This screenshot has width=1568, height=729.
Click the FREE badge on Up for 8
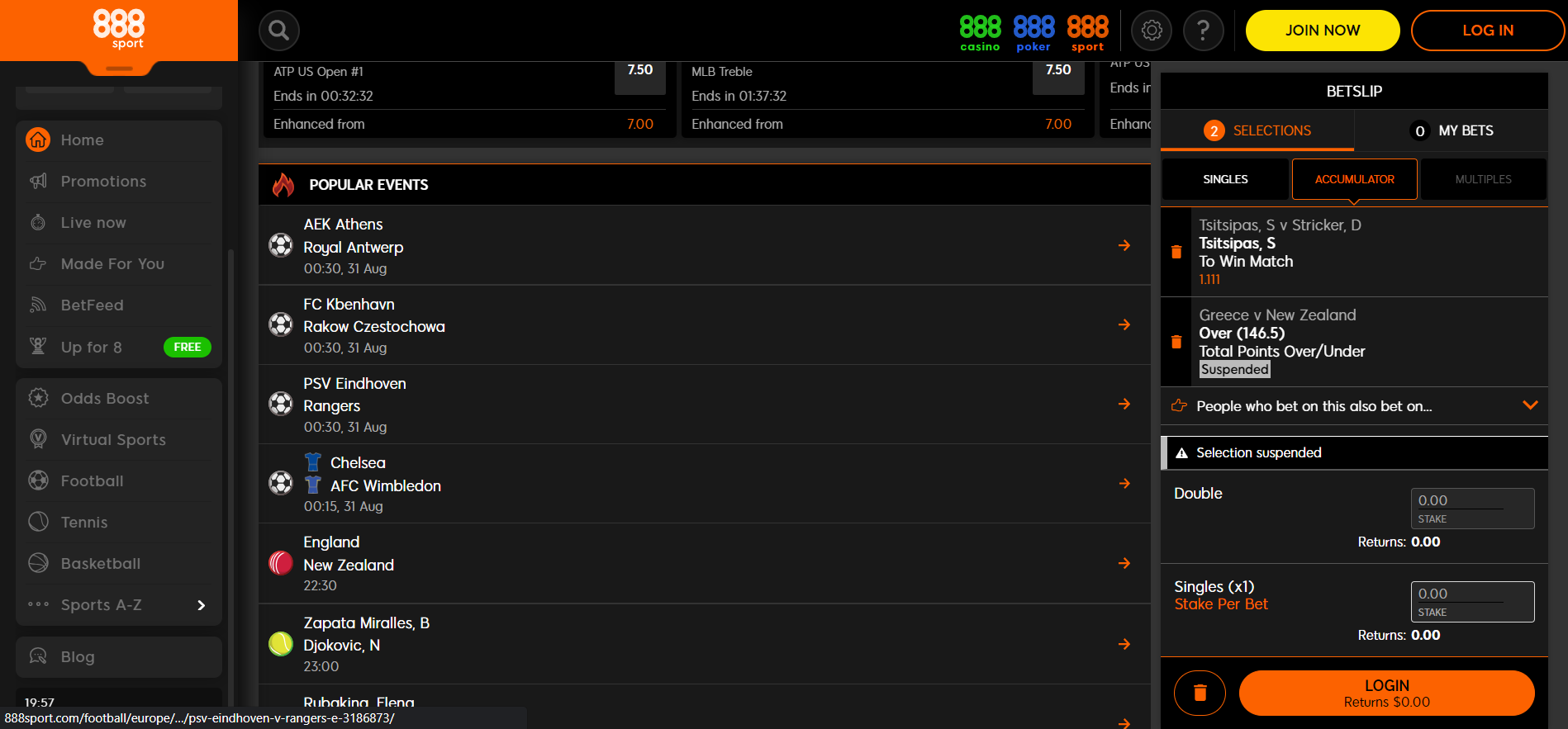188,347
